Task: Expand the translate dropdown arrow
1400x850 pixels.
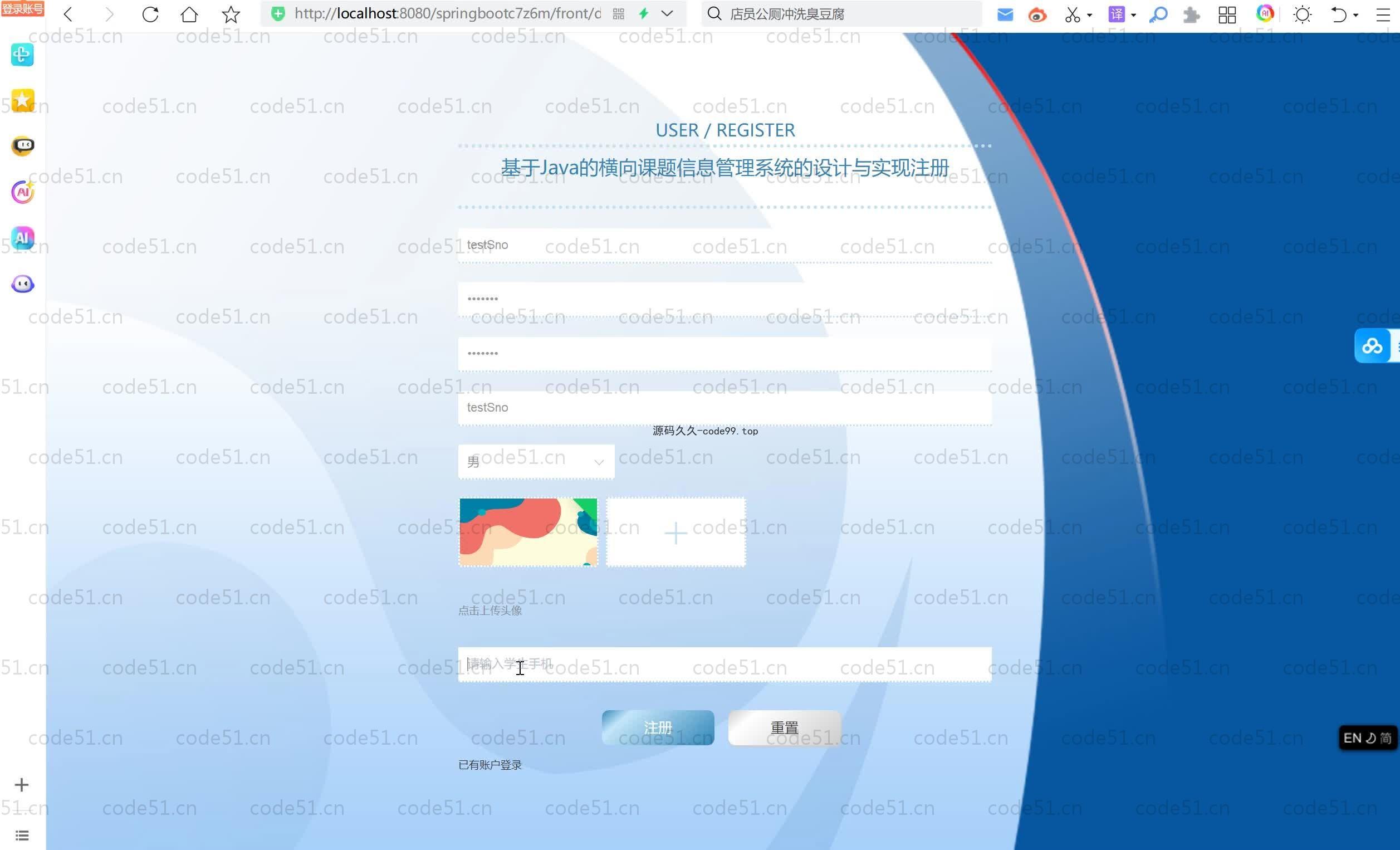Action: [x=1133, y=15]
